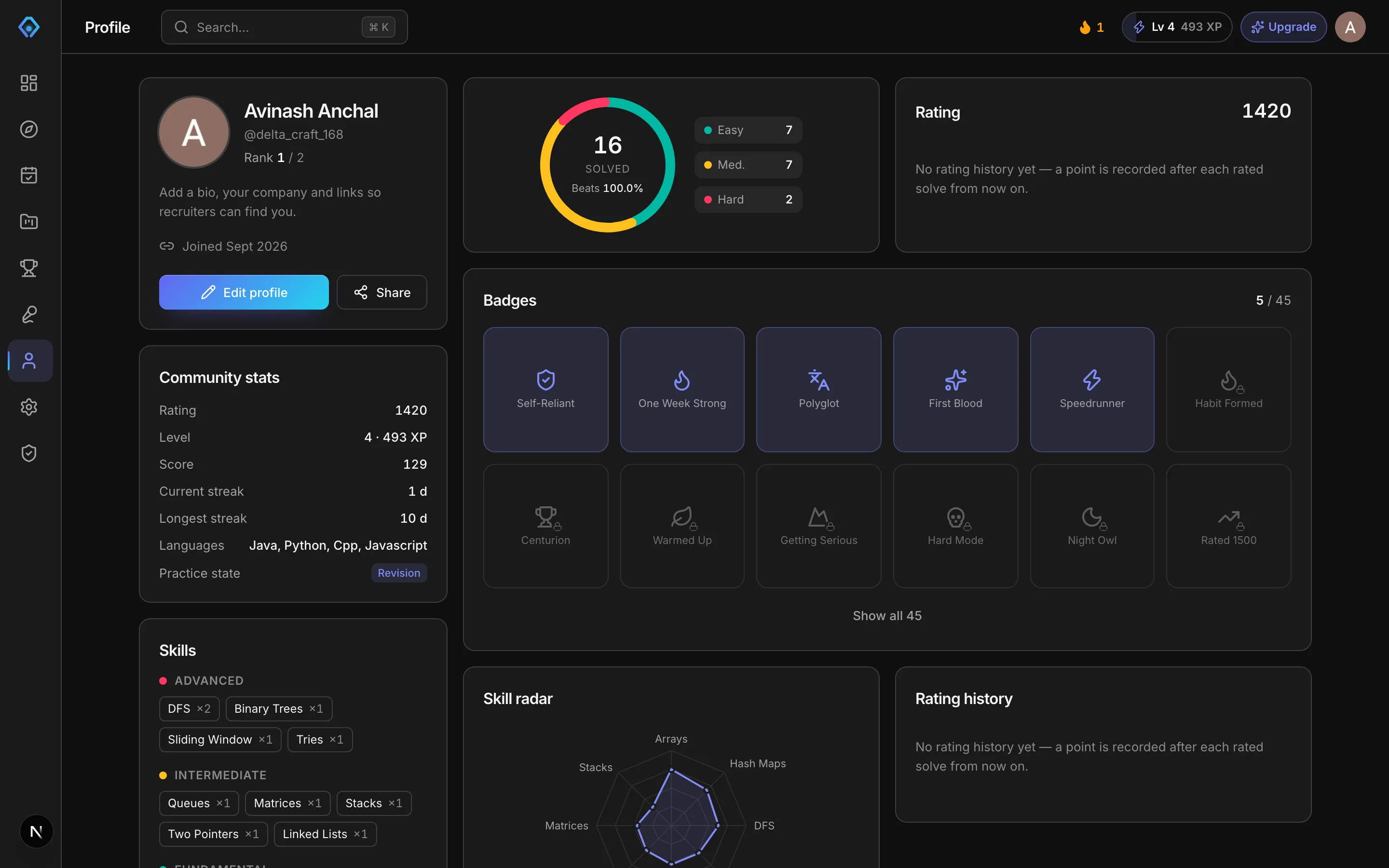Click the locked Hard Mode badge
Viewport: 1389px width, 868px height.
955,526
